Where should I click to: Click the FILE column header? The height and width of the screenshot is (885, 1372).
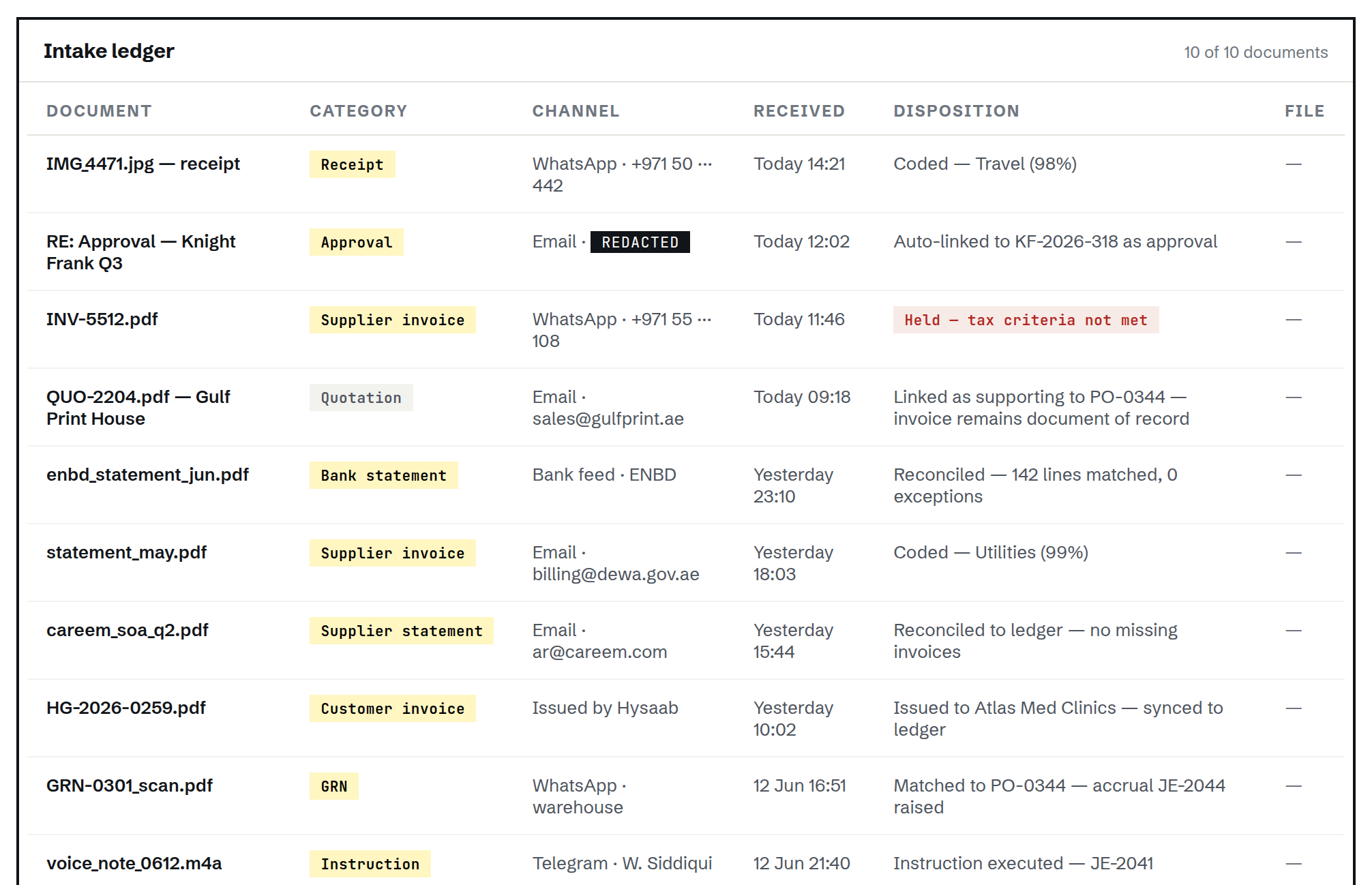(1304, 111)
